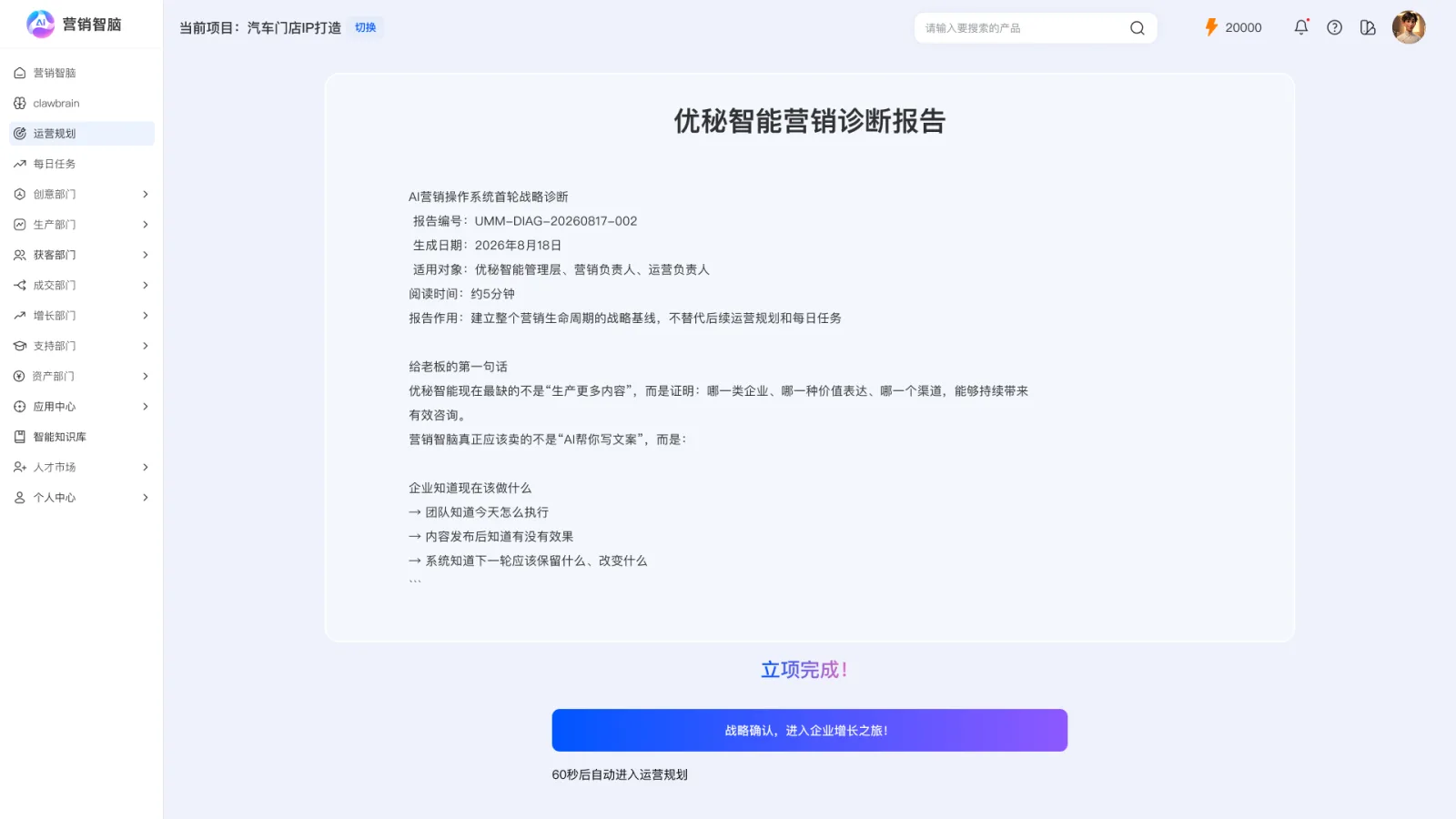1456x819 pixels.
Task: Expand the 应用中心 chevron
Action: click(146, 407)
